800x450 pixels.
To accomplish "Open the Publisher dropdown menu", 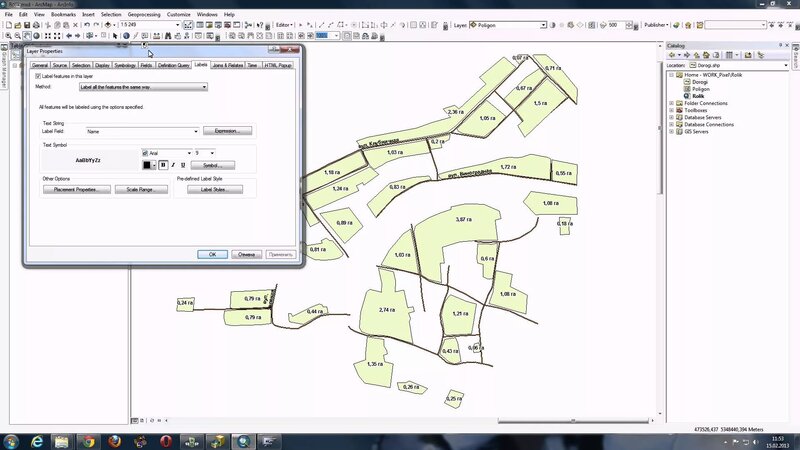I will click(x=656, y=25).
